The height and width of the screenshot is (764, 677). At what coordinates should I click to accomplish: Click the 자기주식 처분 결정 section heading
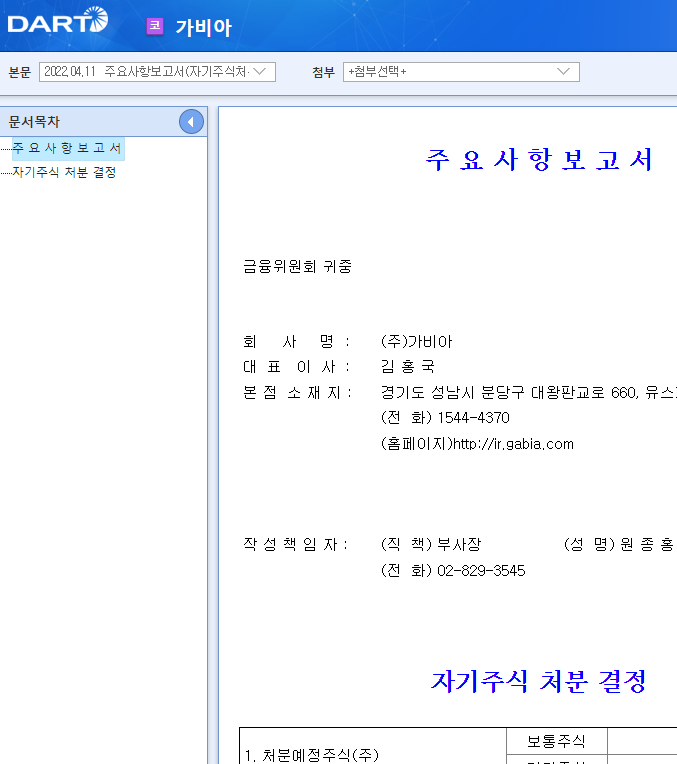(539, 681)
